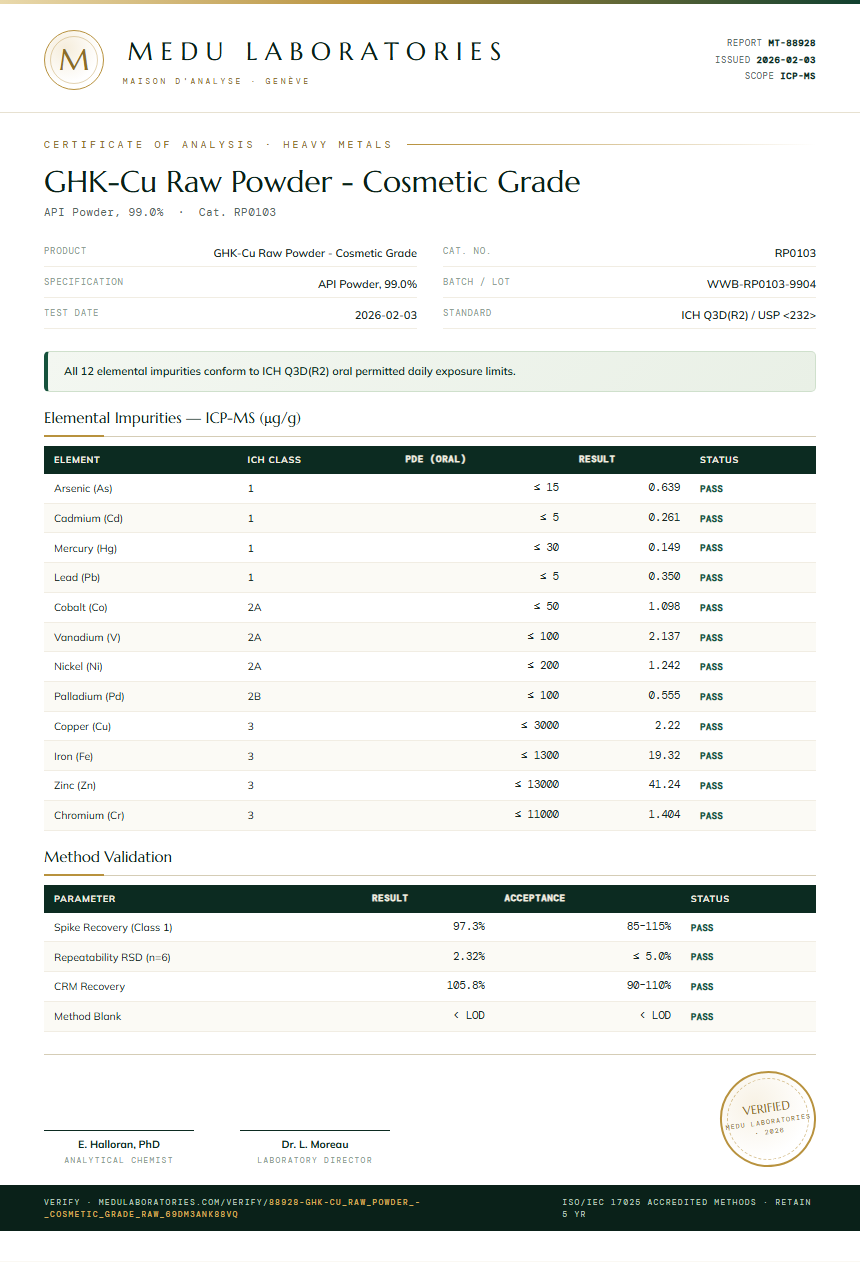This screenshot has width=860, height=1262.
Task: Click the PASS status in Chromium row
Action: 711,816
